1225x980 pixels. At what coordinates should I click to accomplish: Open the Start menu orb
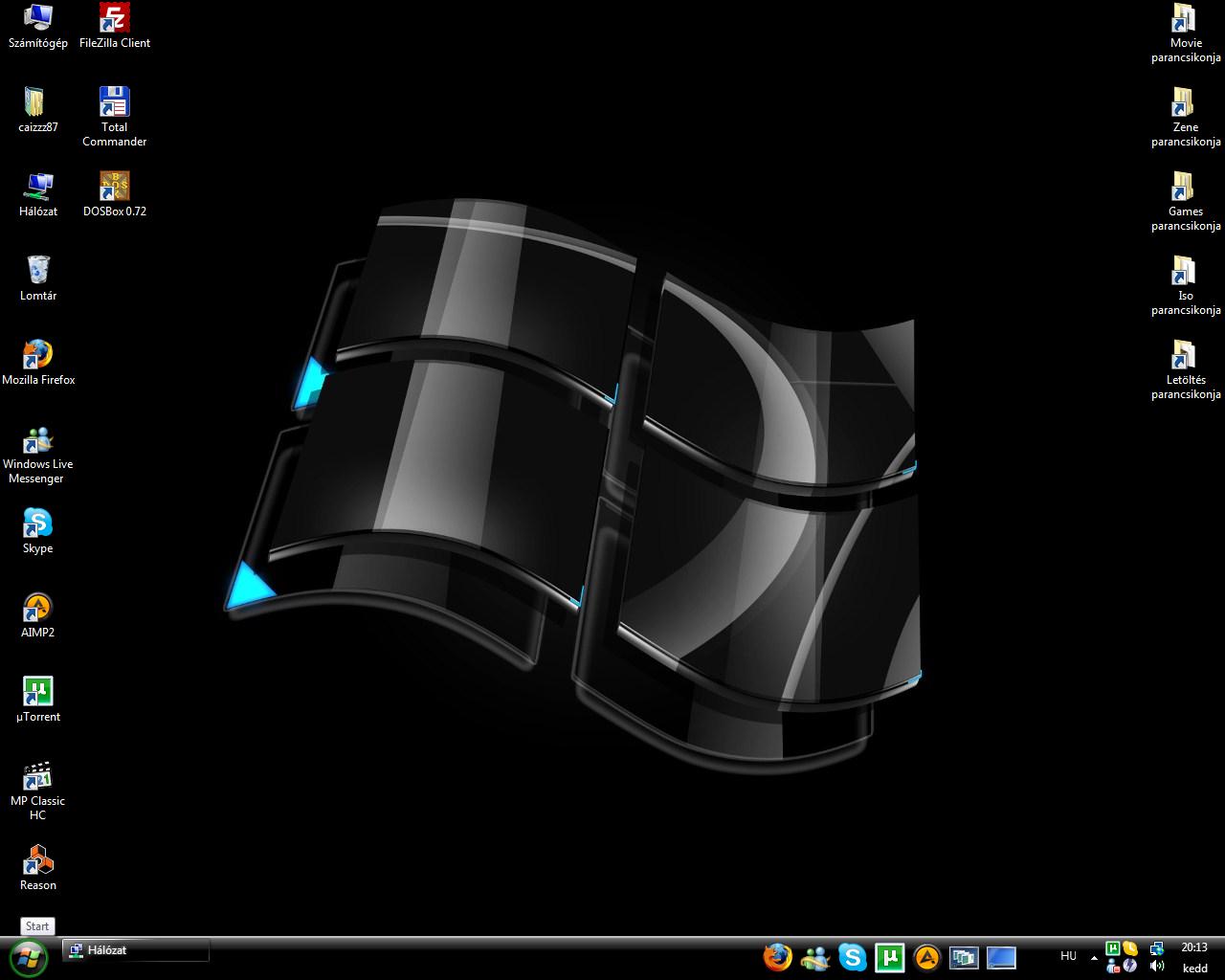click(29, 957)
